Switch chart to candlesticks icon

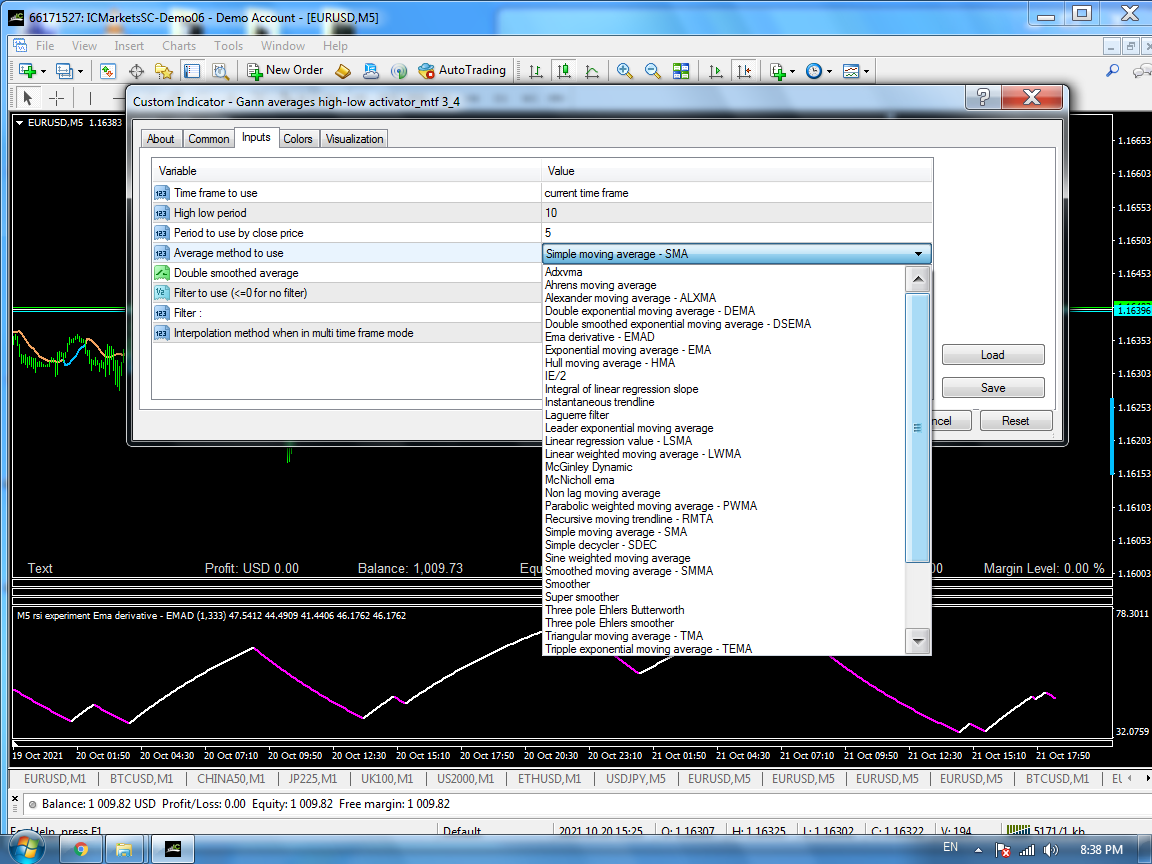pyautogui.click(x=564, y=71)
